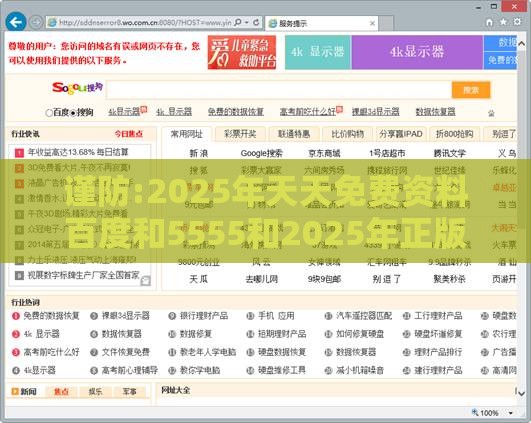Image resolution: width=531 pixels, height=423 pixels.
Task: Switch to 娱乐 news tab
Action: [95, 392]
